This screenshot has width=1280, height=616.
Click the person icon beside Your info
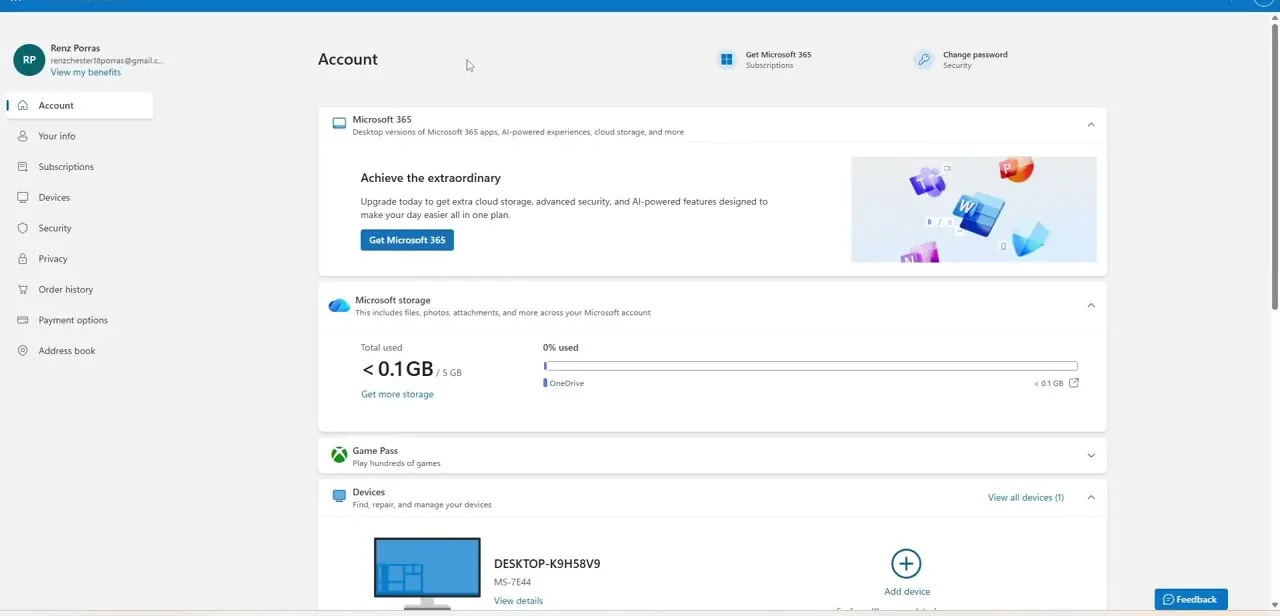pyautogui.click(x=23, y=136)
